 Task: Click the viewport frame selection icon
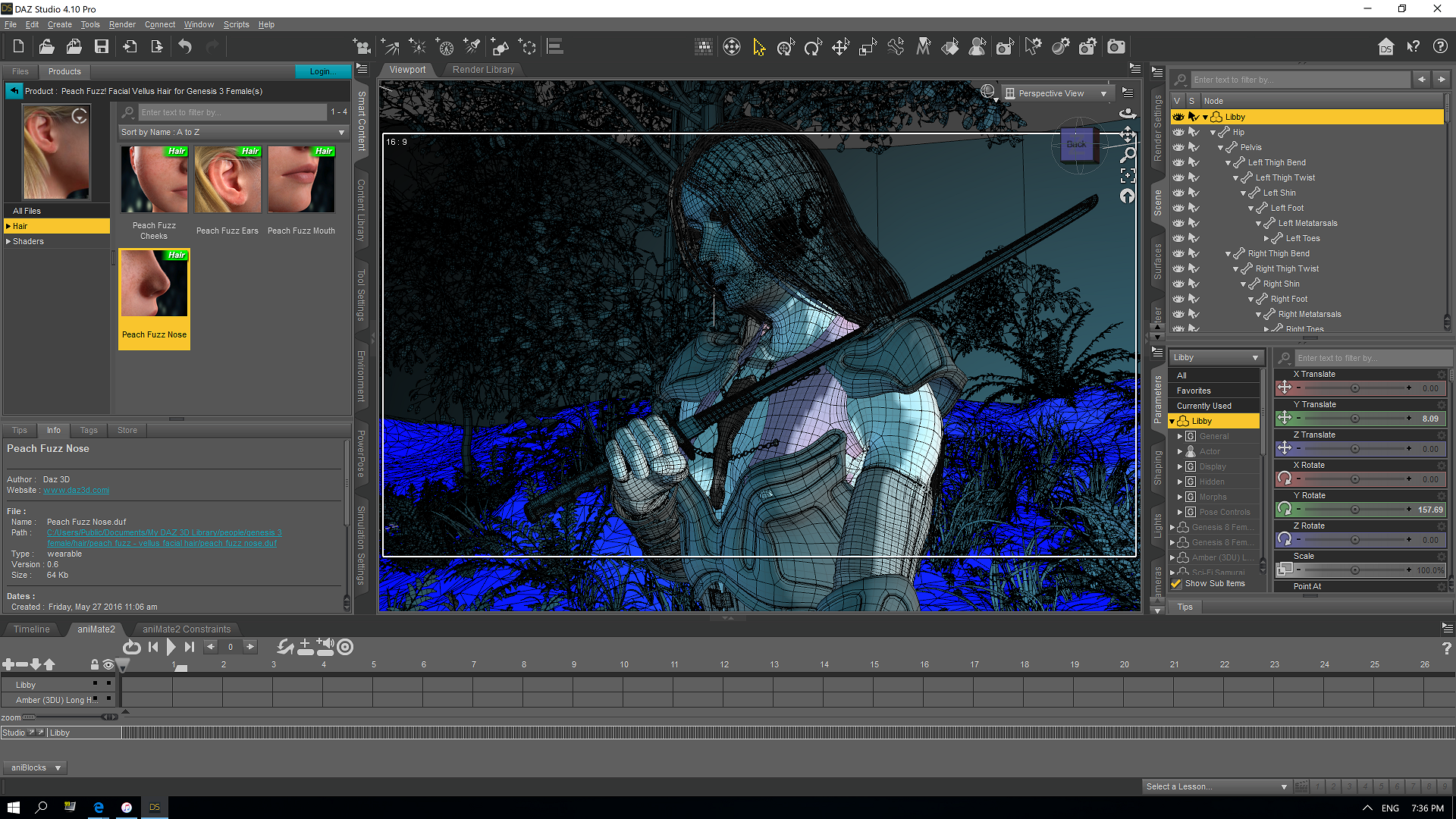tap(1128, 176)
